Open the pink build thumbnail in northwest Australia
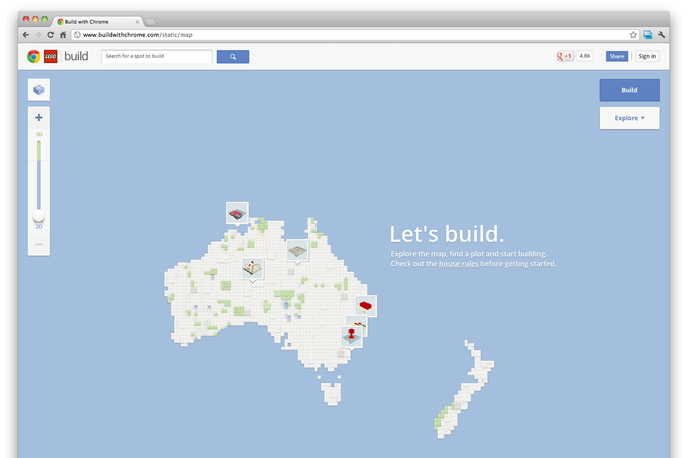 [237, 213]
